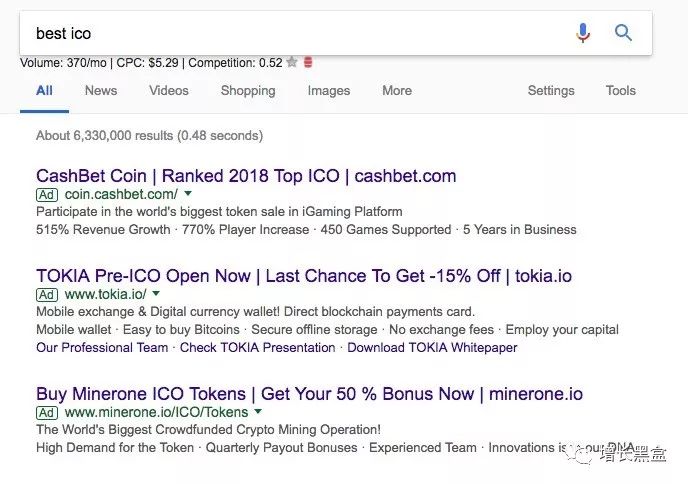688x484 pixels.
Task: Switch to the News tab
Action: pos(101,91)
